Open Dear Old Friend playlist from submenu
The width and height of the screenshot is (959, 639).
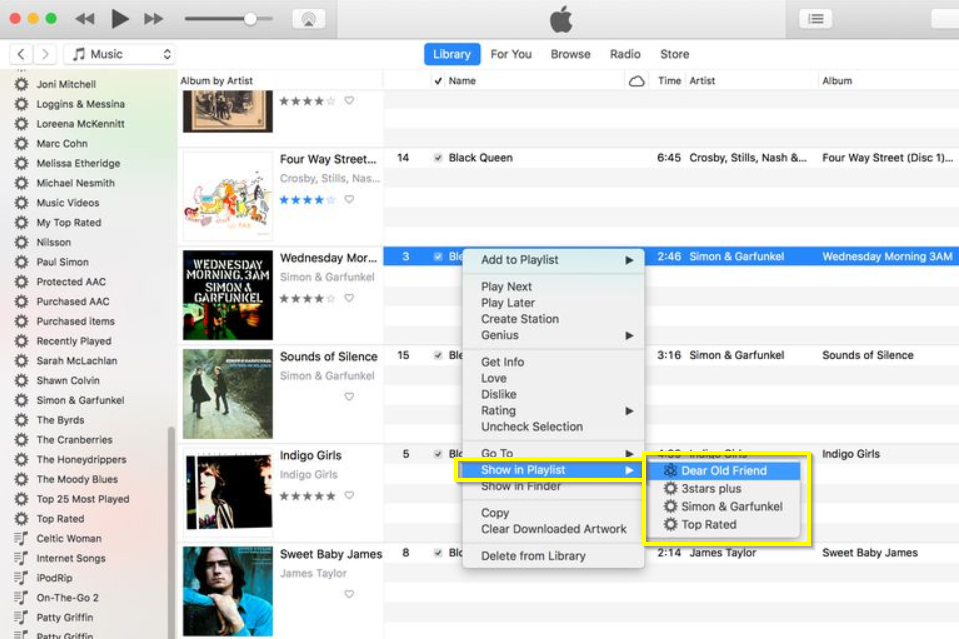tap(724, 471)
